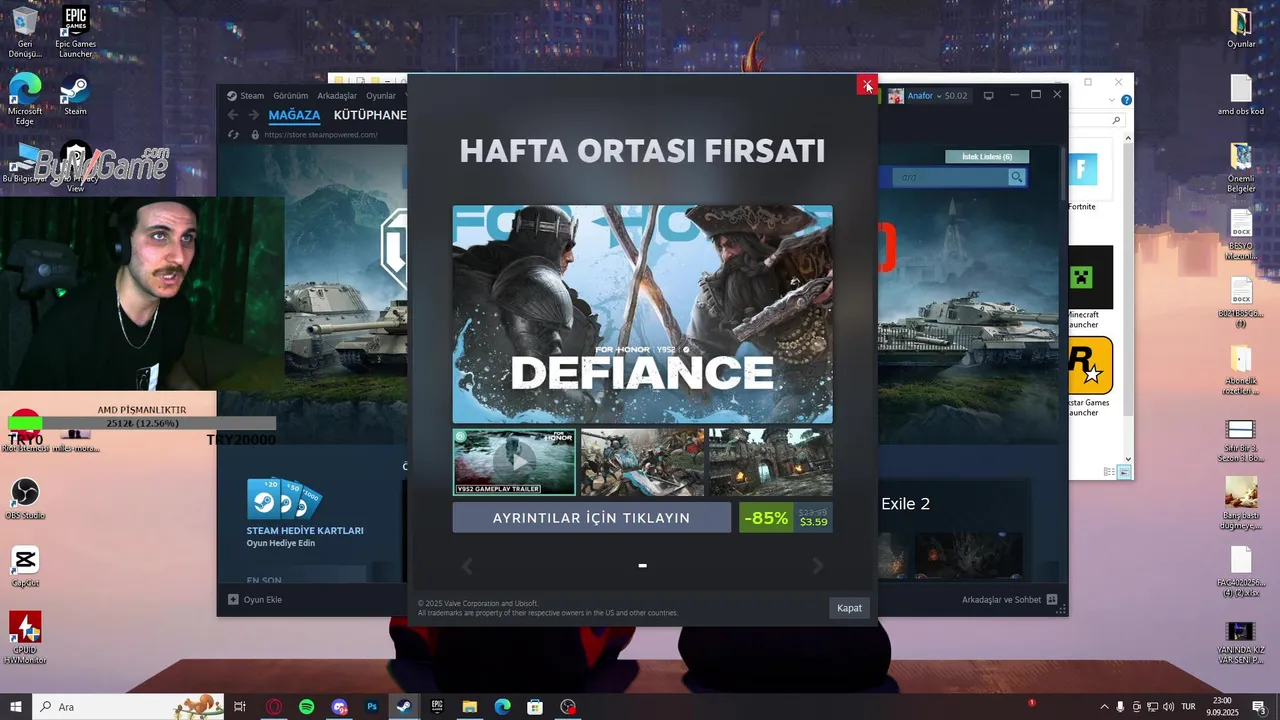Reload the Steam store page
Viewport: 1280px width, 720px height.
point(233,135)
